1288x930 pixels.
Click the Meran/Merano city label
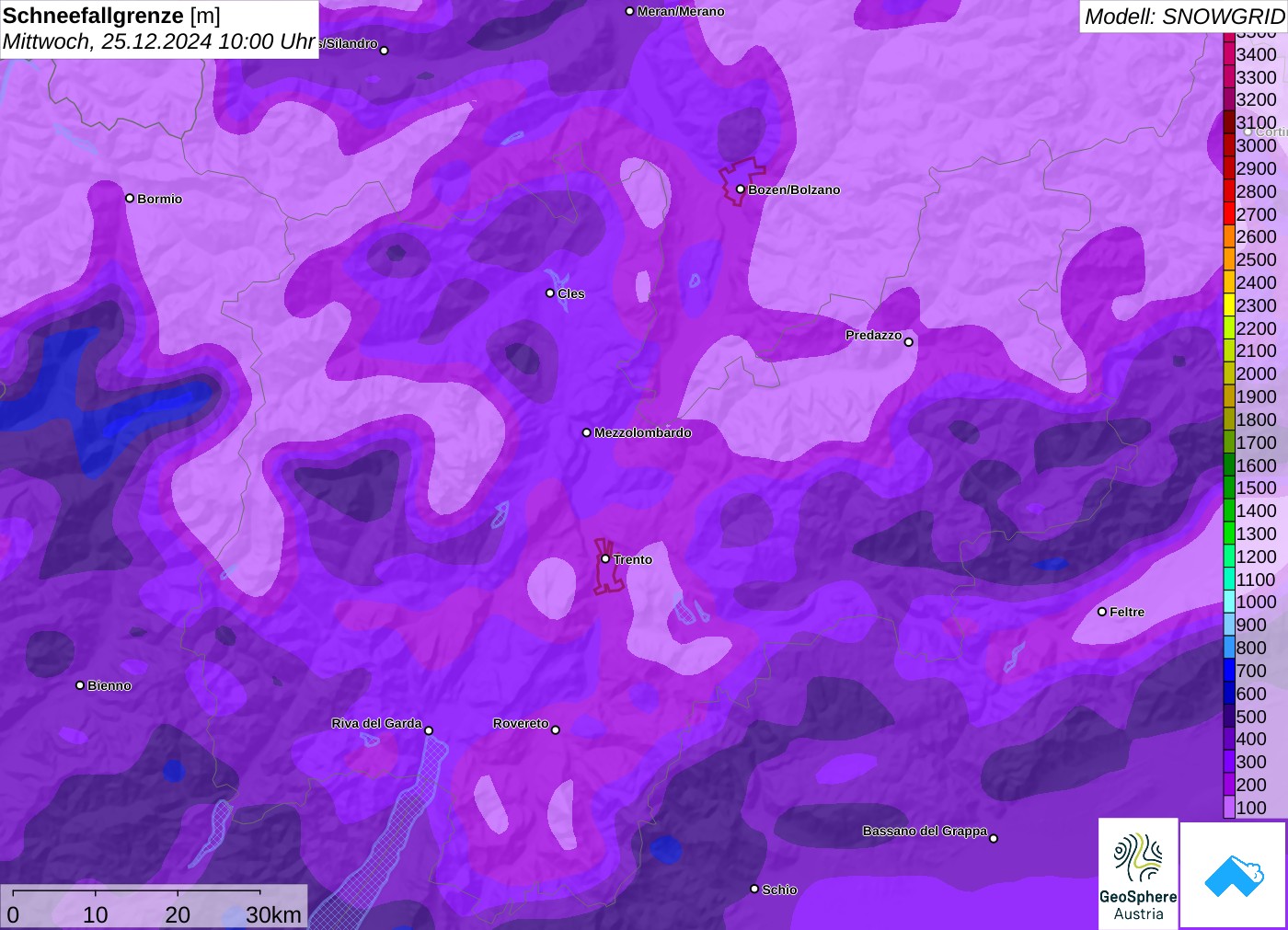[681, 11]
